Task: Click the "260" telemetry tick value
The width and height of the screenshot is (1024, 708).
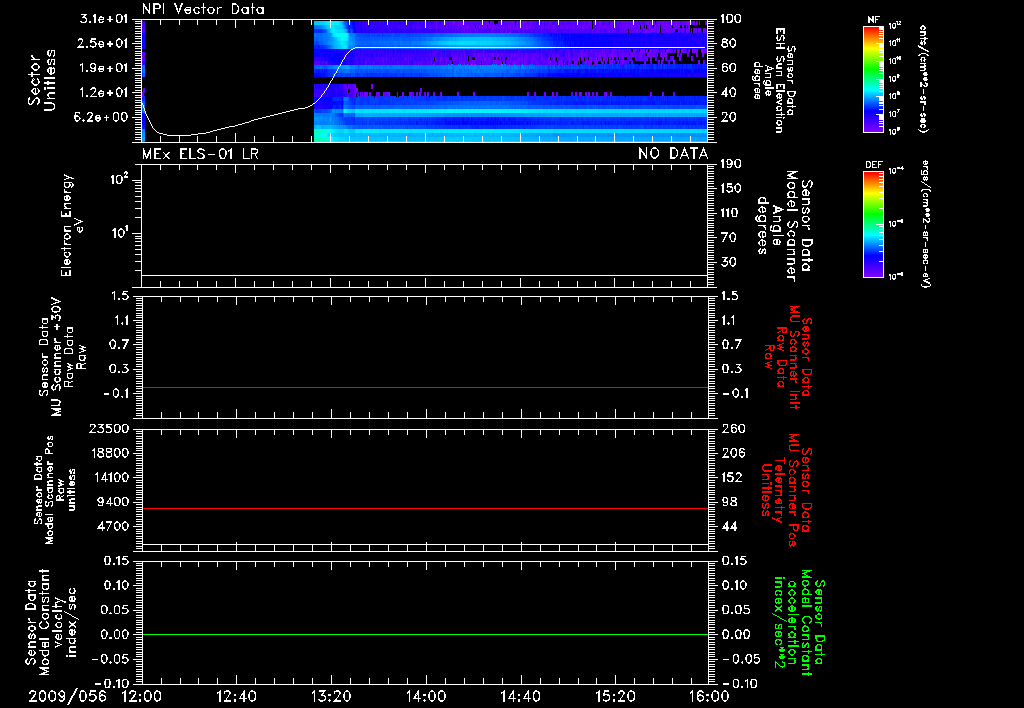Action: 731,428
